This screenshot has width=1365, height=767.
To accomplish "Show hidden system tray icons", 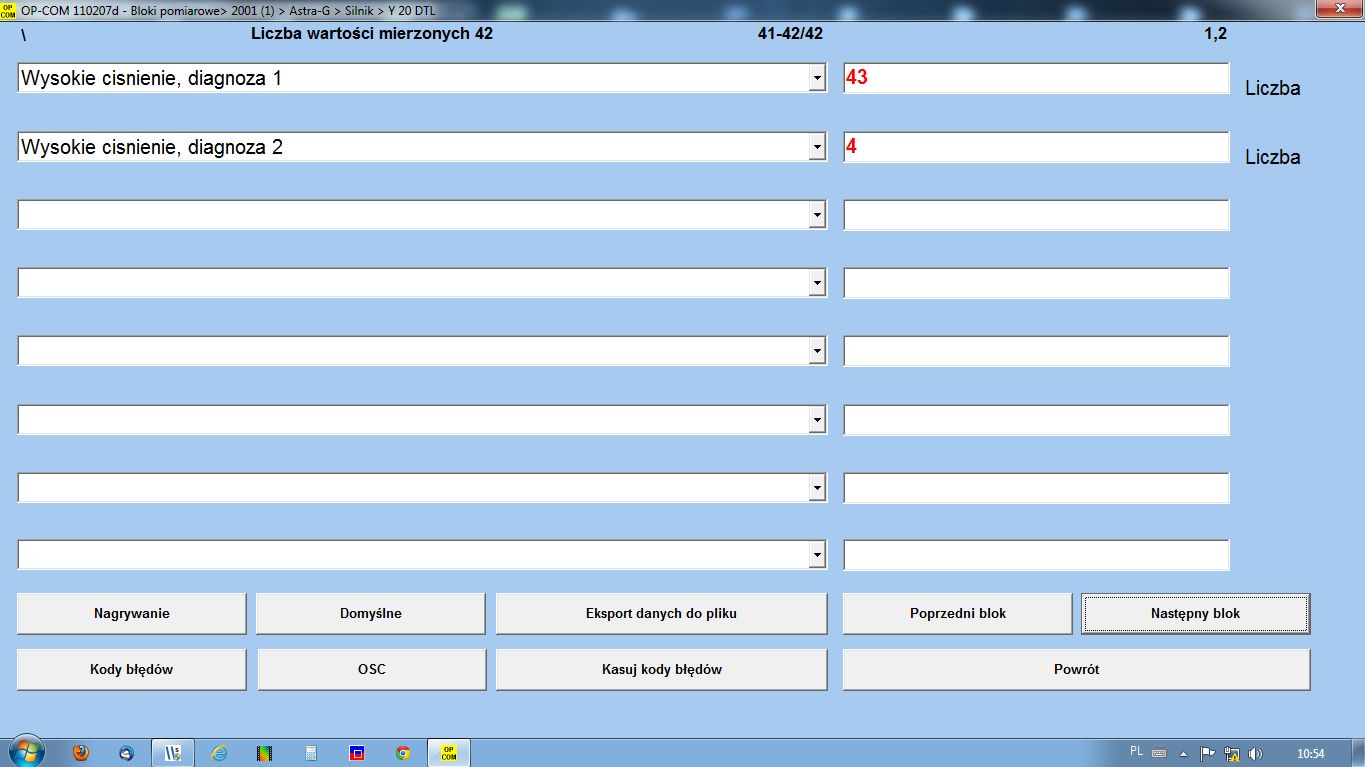I will (x=1183, y=753).
